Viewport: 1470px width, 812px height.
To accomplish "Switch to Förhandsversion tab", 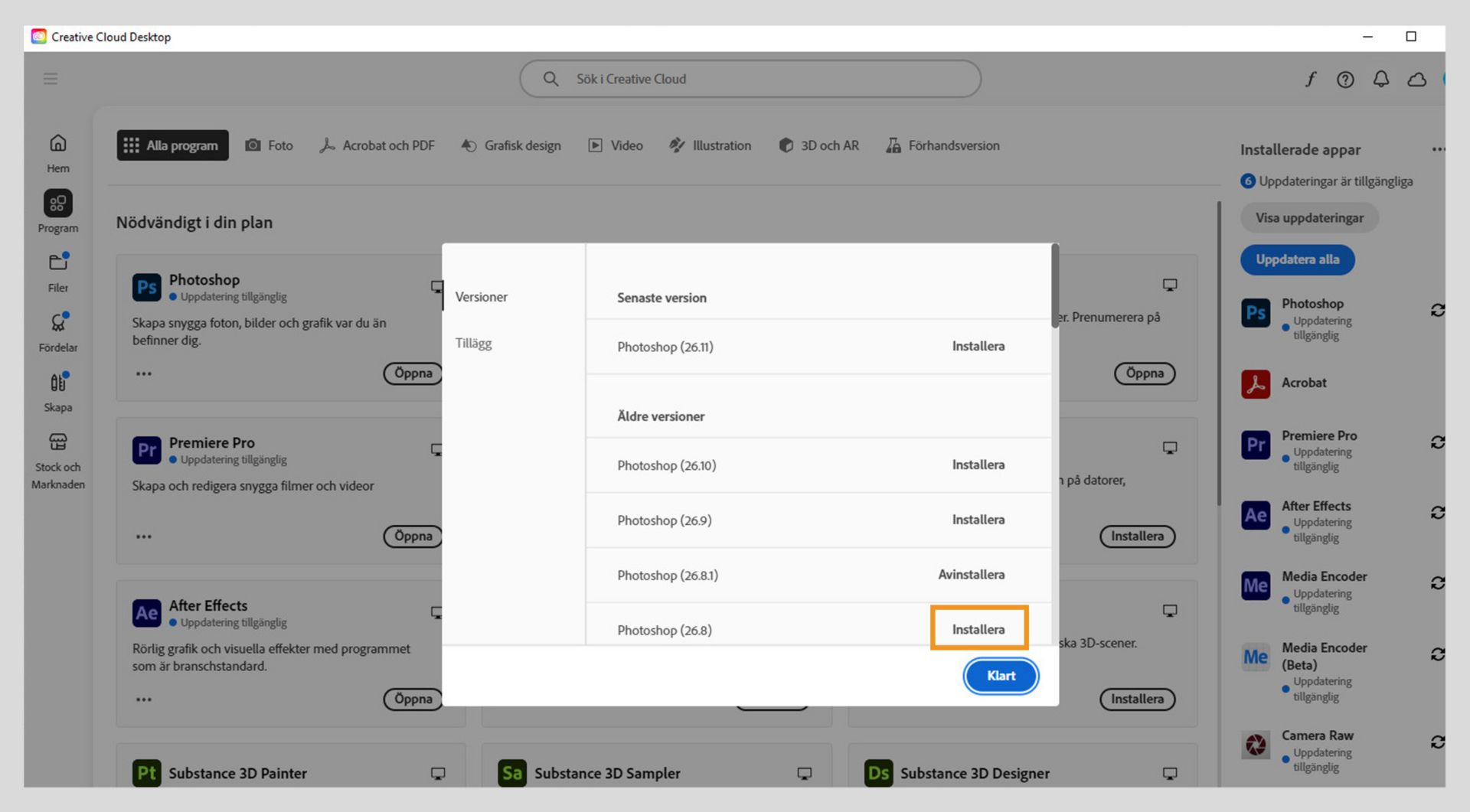I will click(x=942, y=145).
